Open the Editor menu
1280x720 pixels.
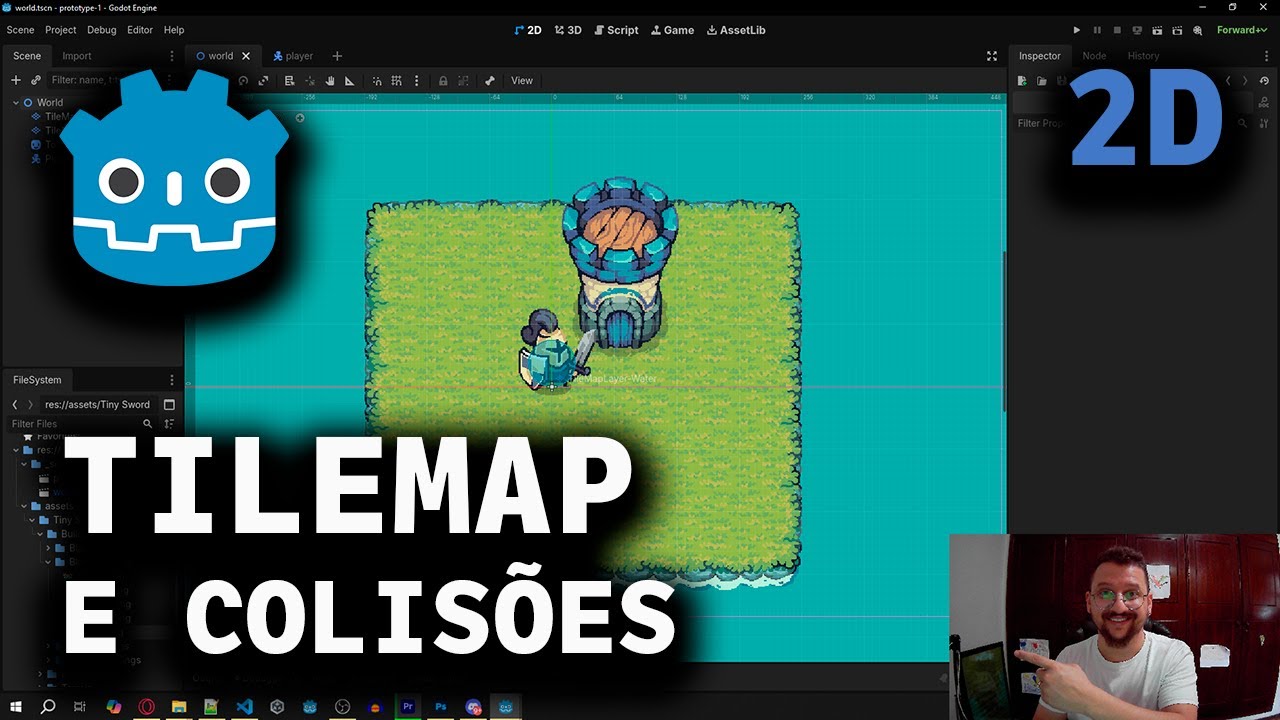140,30
